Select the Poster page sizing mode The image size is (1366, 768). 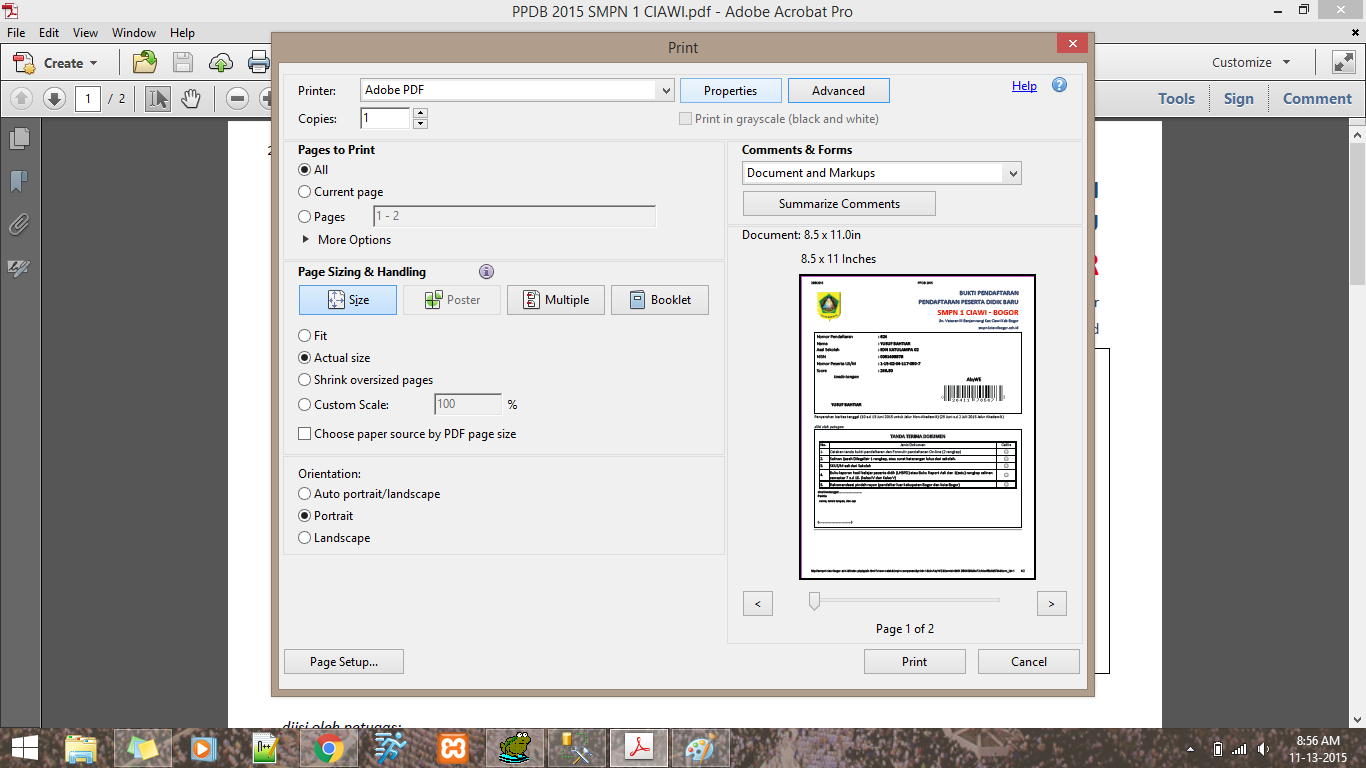pos(451,299)
